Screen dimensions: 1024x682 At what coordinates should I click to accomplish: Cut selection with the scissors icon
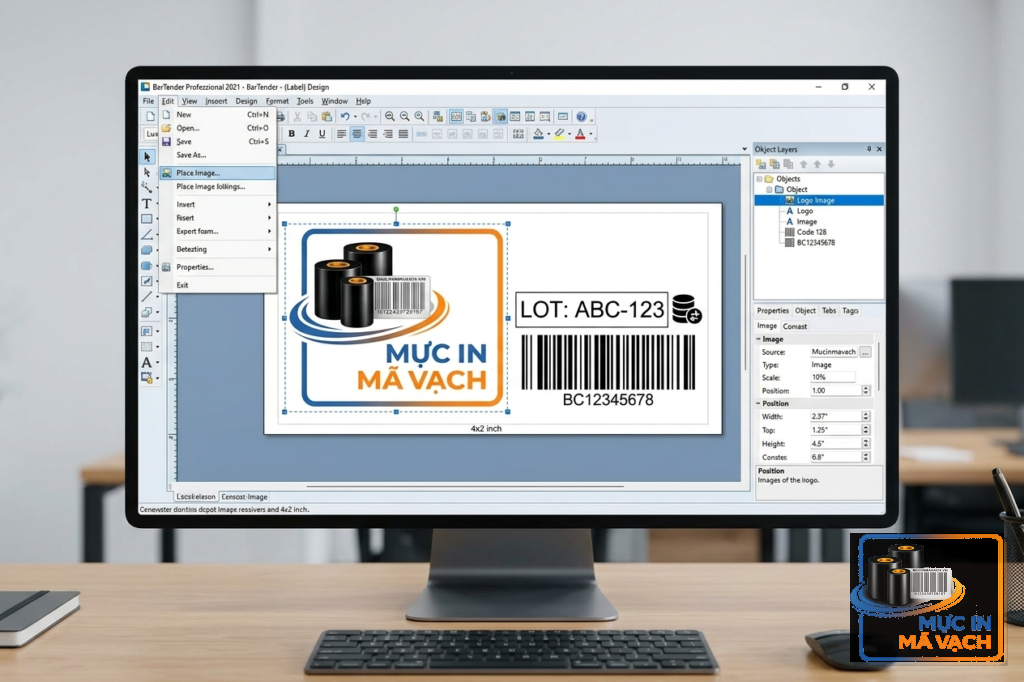(297, 117)
